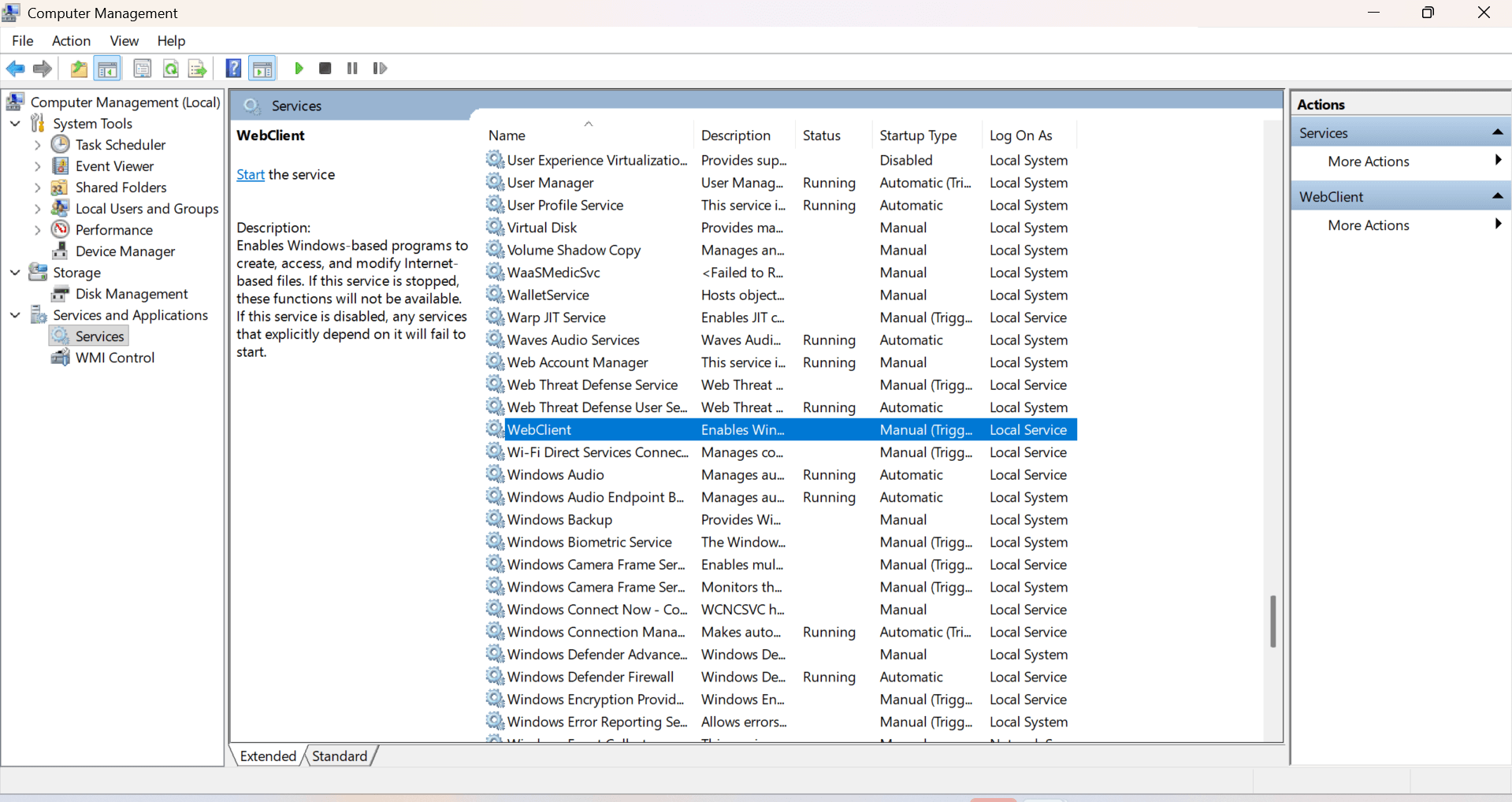Restart the service with the restart icon
This screenshot has height=802, width=1512.
point(380,69)
